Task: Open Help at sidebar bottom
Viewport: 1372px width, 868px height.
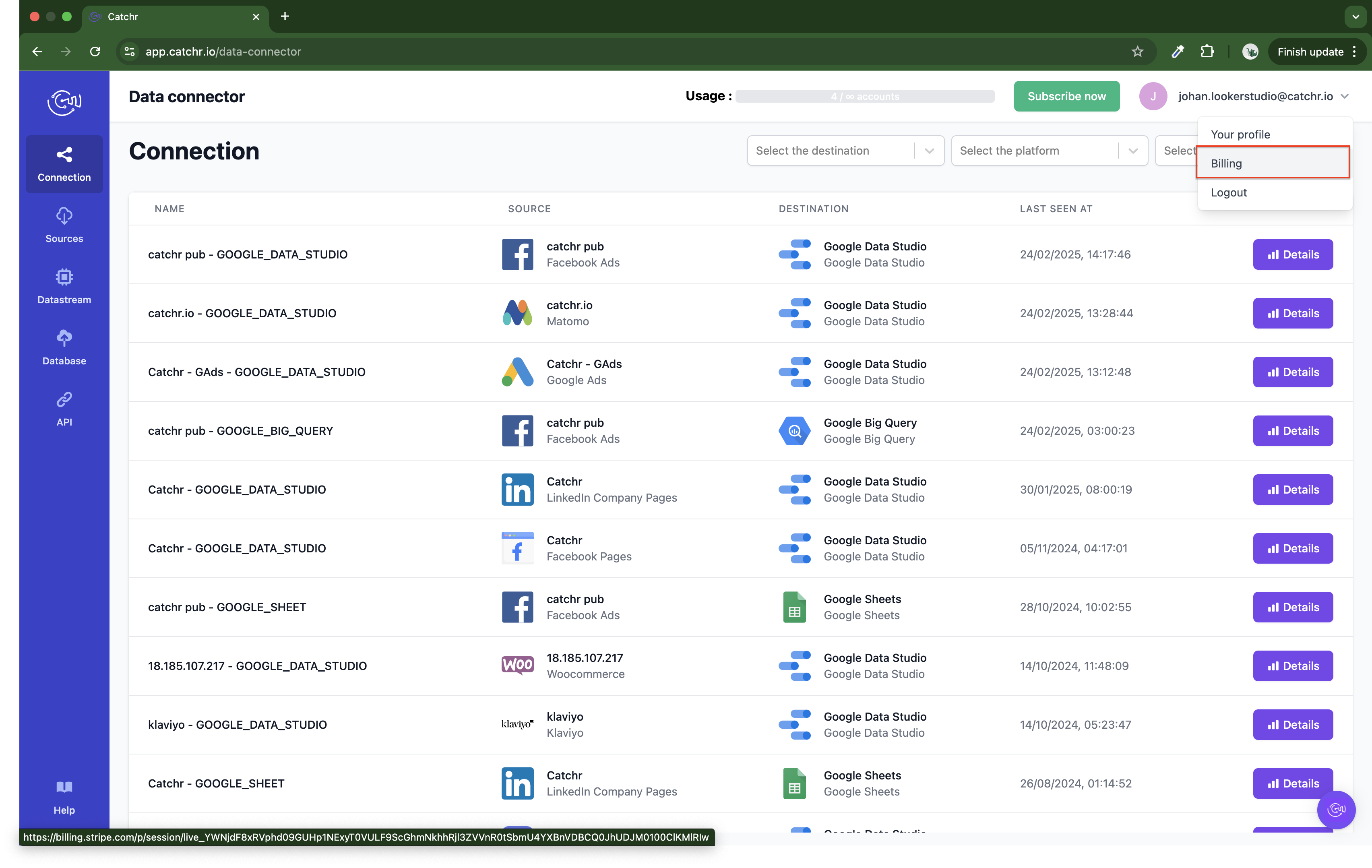Action: point(64,797)
